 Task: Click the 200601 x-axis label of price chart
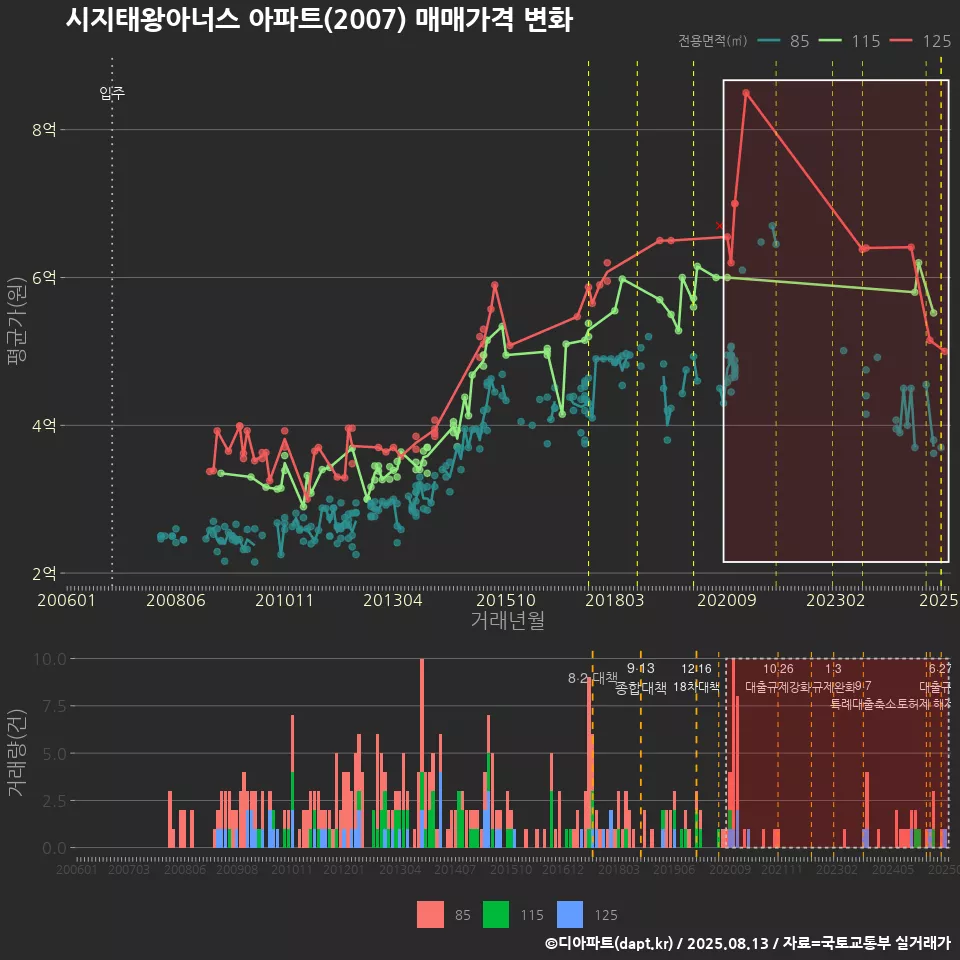point(66,600)
